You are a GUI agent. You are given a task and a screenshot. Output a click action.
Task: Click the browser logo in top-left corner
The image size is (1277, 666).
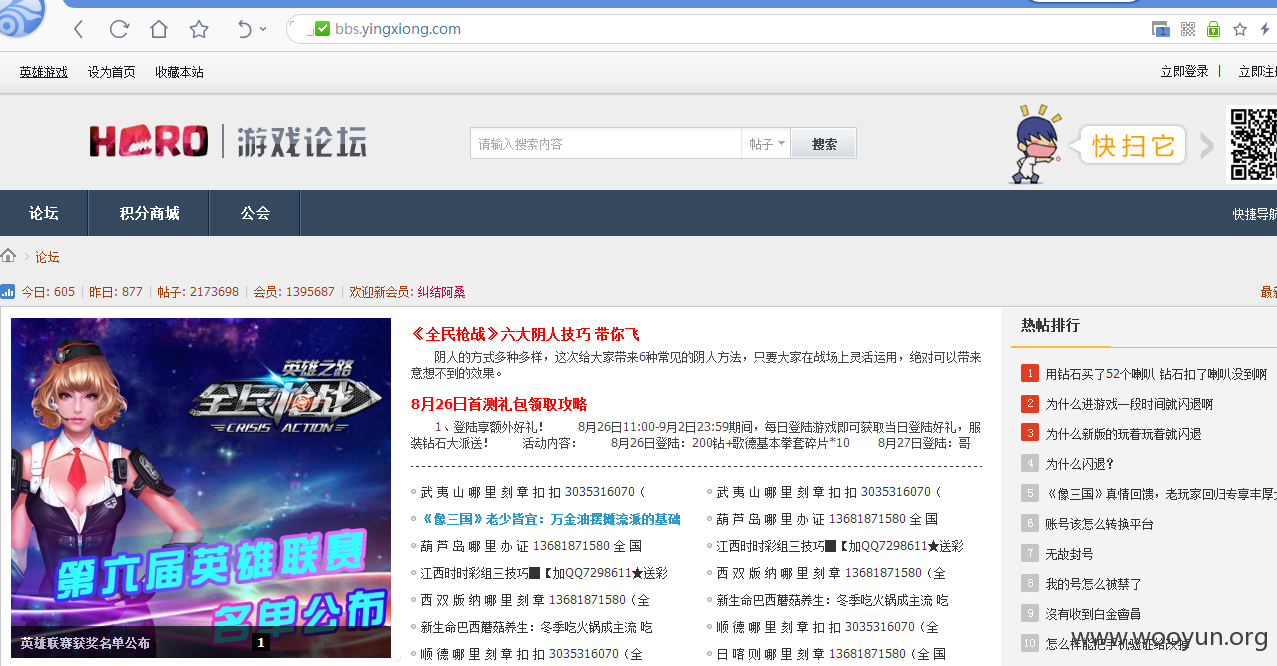click(x=22, y=15)
